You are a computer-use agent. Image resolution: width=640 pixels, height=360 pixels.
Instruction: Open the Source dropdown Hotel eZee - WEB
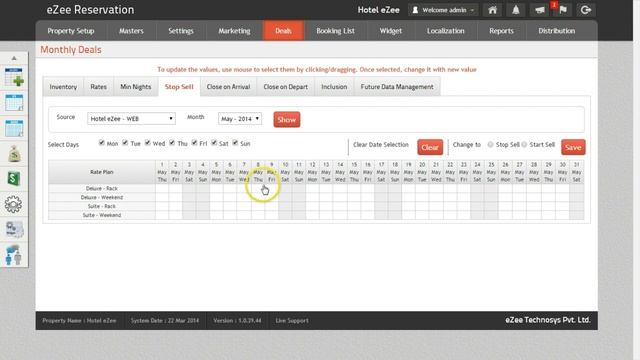(131, 118)
